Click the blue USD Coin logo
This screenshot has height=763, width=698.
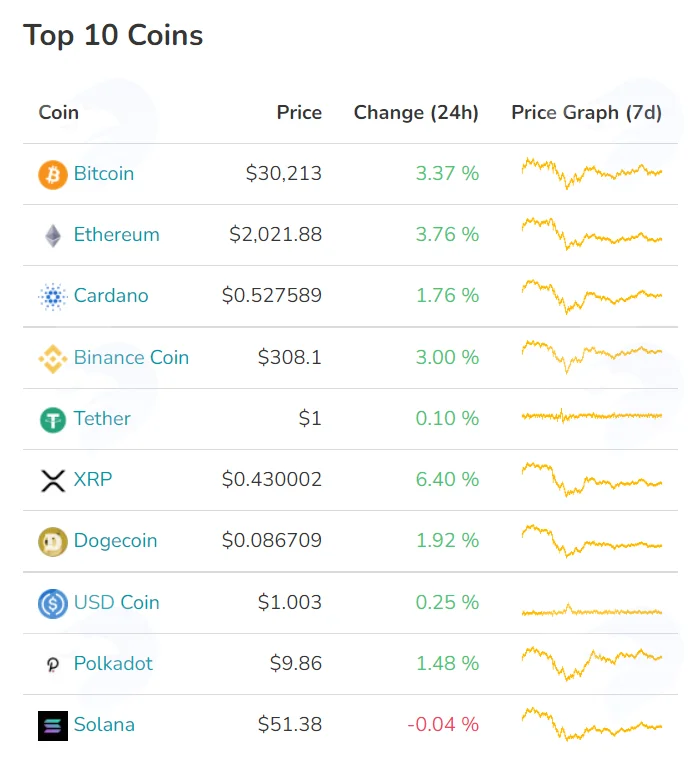(x=53, y=603)
